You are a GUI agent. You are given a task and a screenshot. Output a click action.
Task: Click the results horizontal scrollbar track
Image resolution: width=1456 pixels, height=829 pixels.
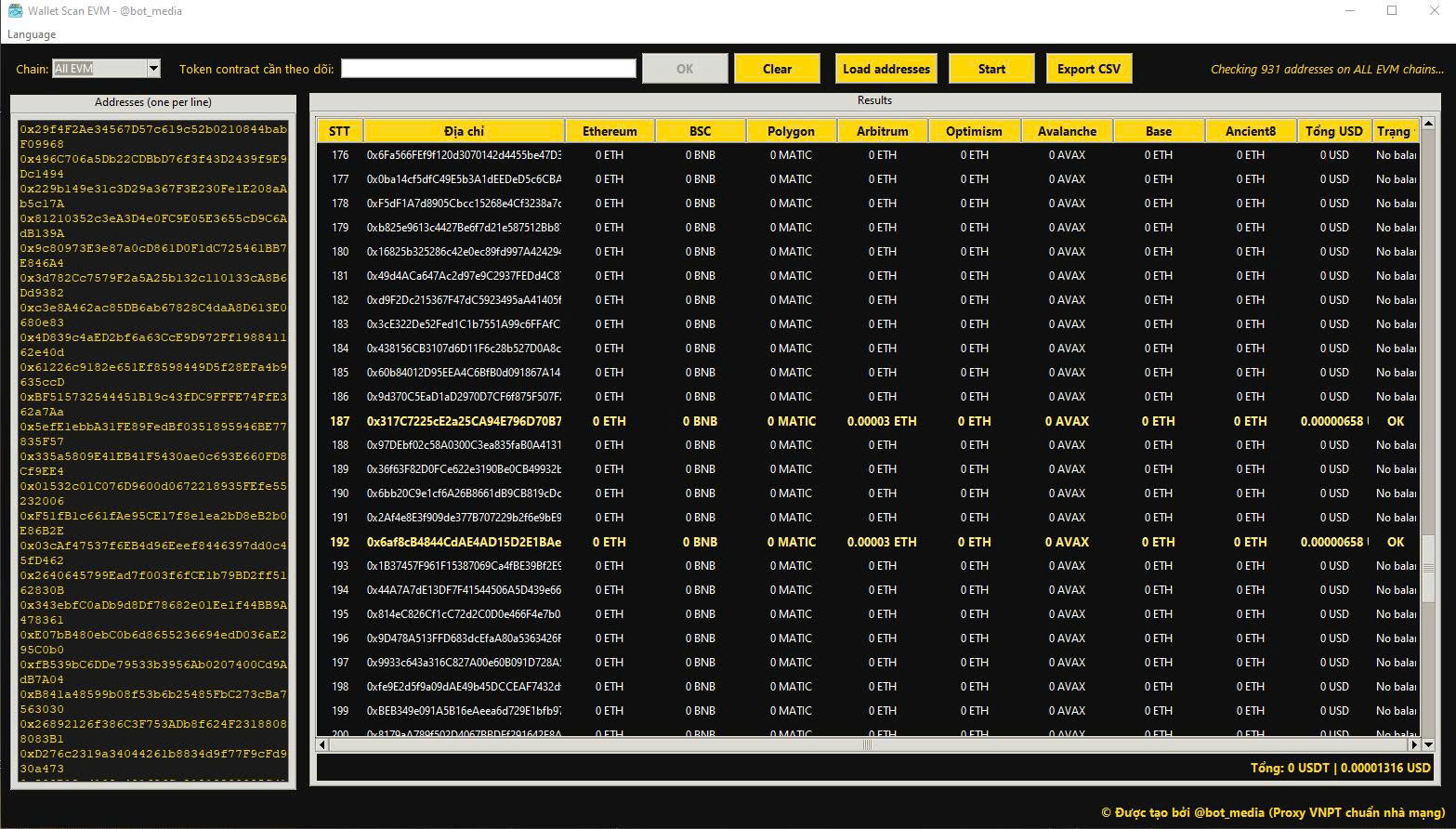tap(869, 744)
